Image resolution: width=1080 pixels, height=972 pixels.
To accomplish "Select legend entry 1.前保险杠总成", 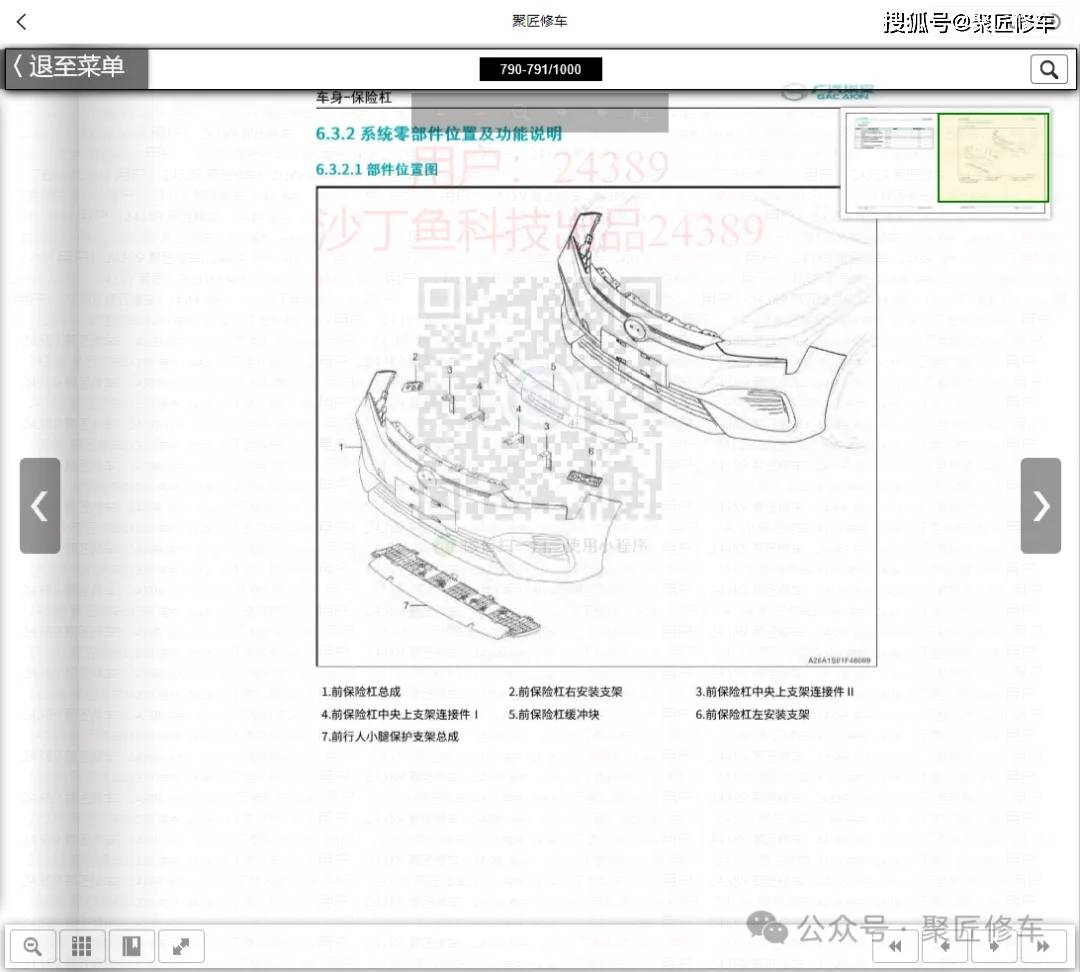I will coord(361,692).
